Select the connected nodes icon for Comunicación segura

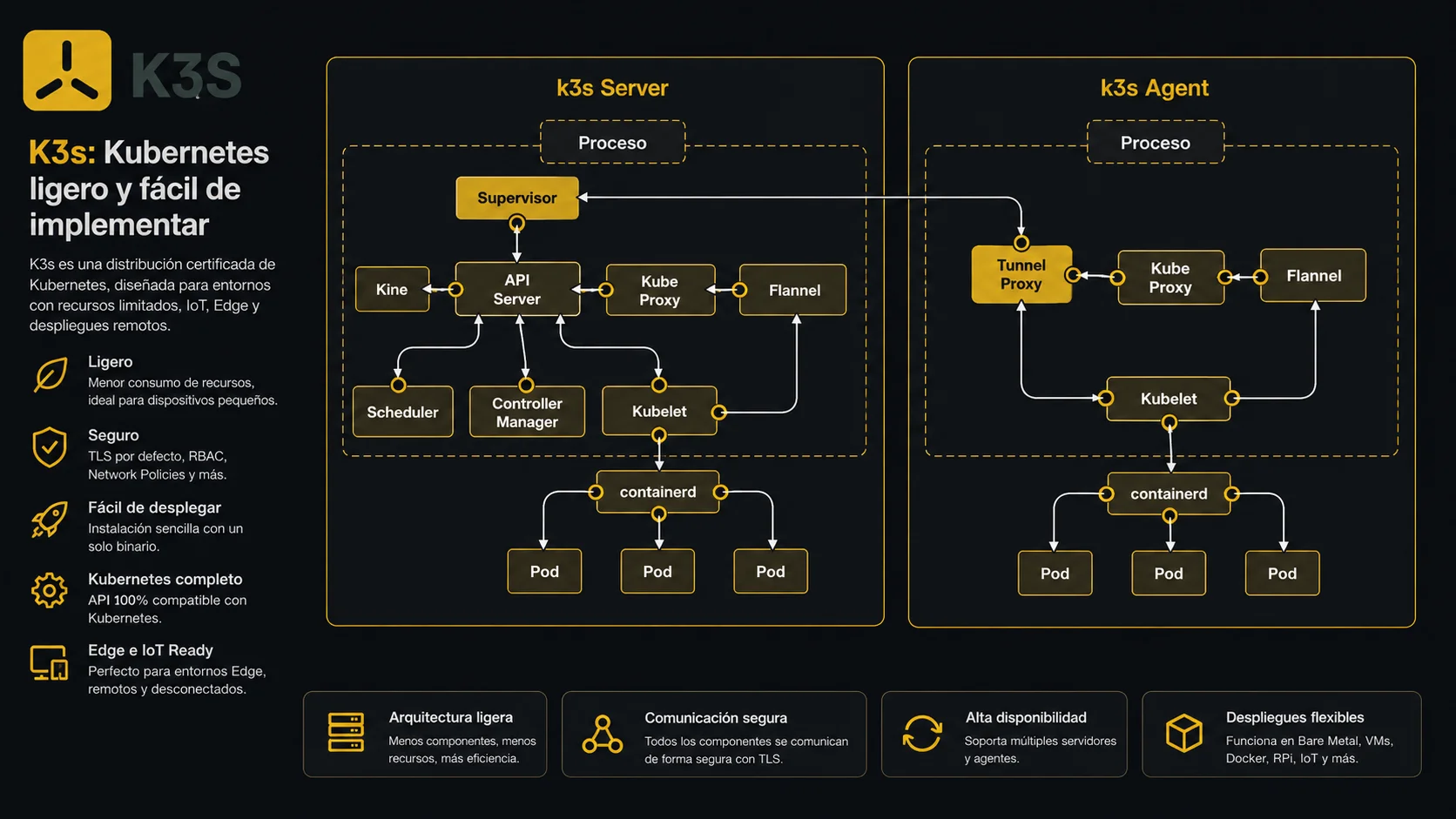click(x=603, y=735)
